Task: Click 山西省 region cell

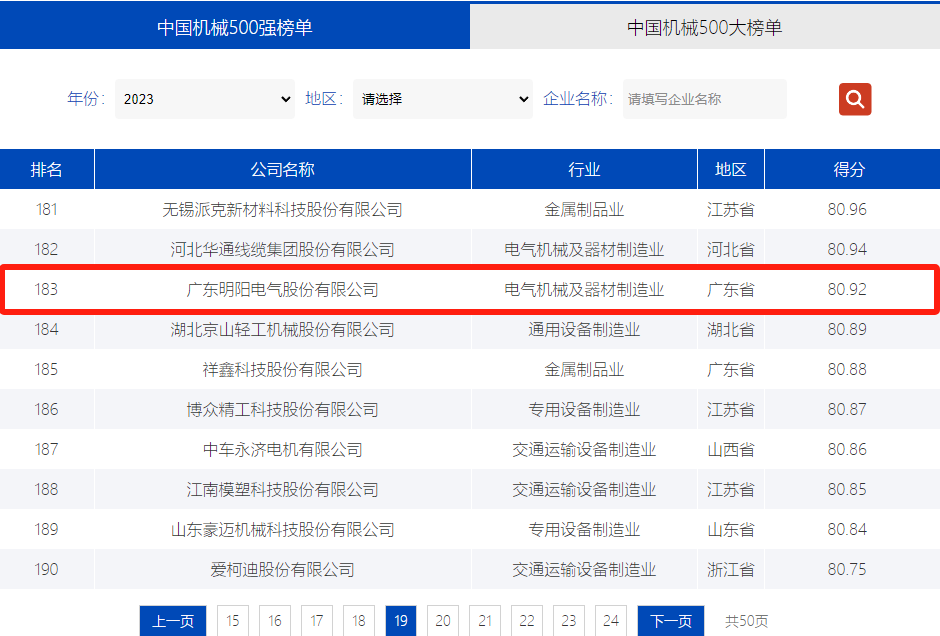Action: coord(731,450)
